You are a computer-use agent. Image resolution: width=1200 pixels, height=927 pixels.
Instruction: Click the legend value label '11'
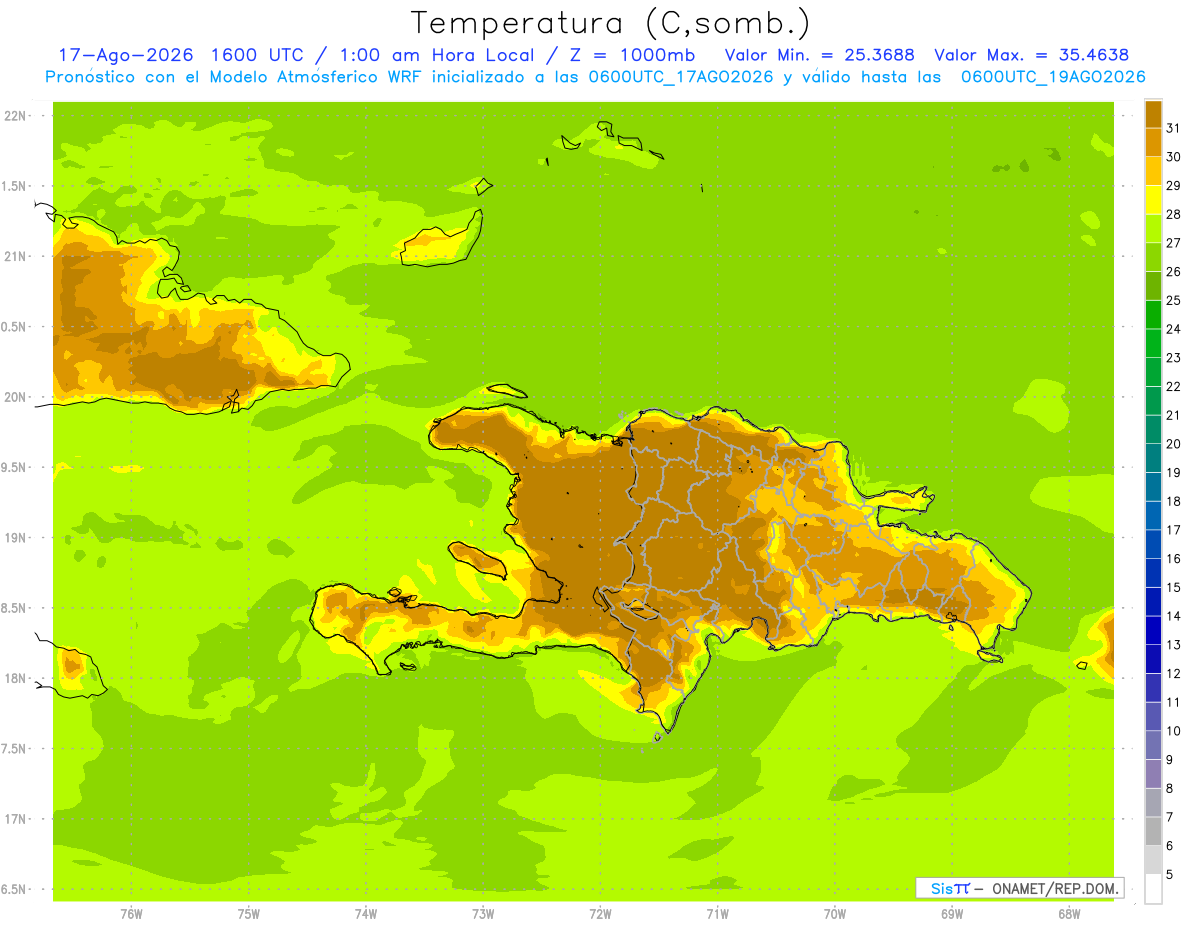point(1174,702)
